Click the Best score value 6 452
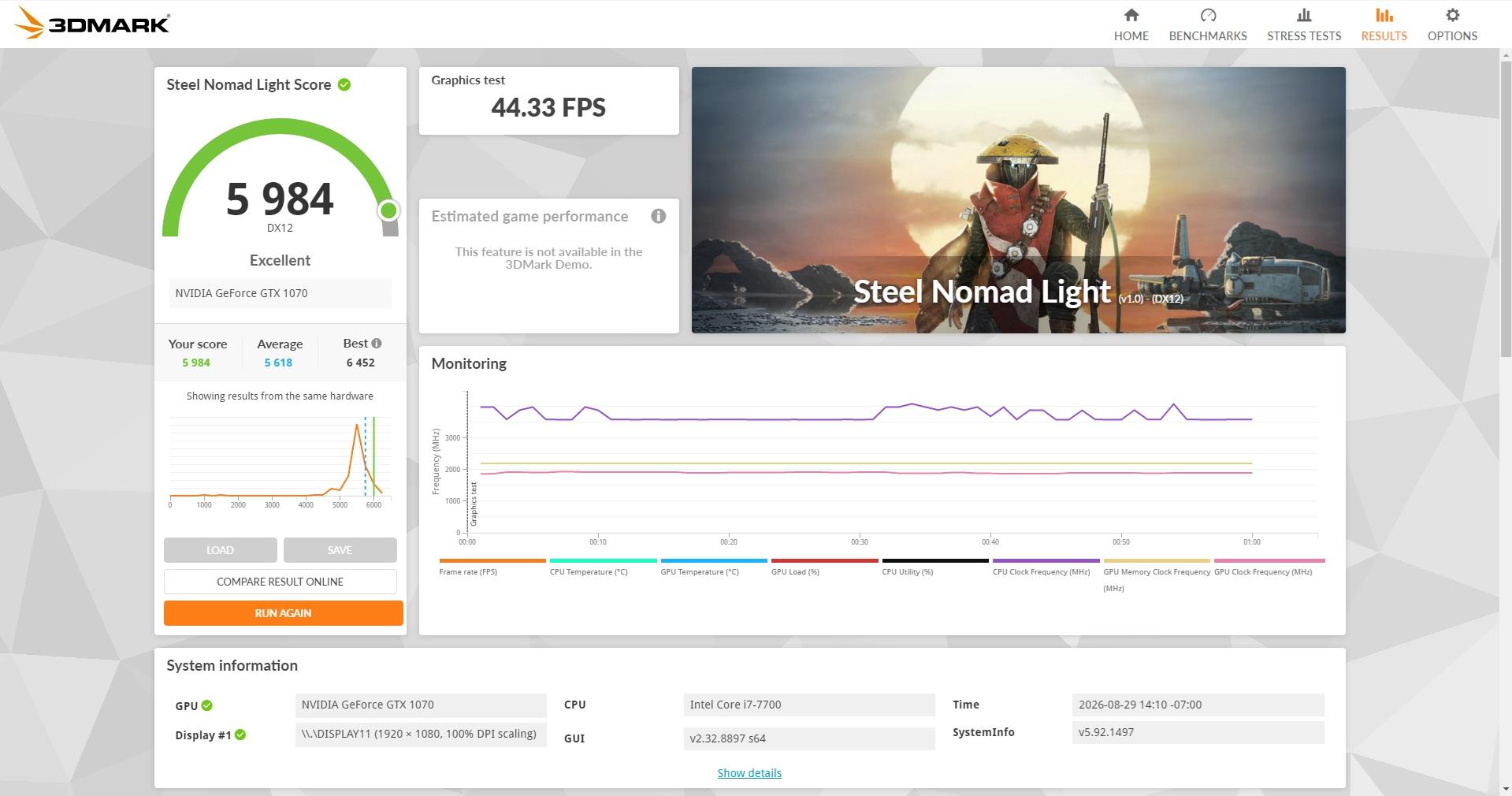This screenshot has width=1512, height=796. click(360, 363)
